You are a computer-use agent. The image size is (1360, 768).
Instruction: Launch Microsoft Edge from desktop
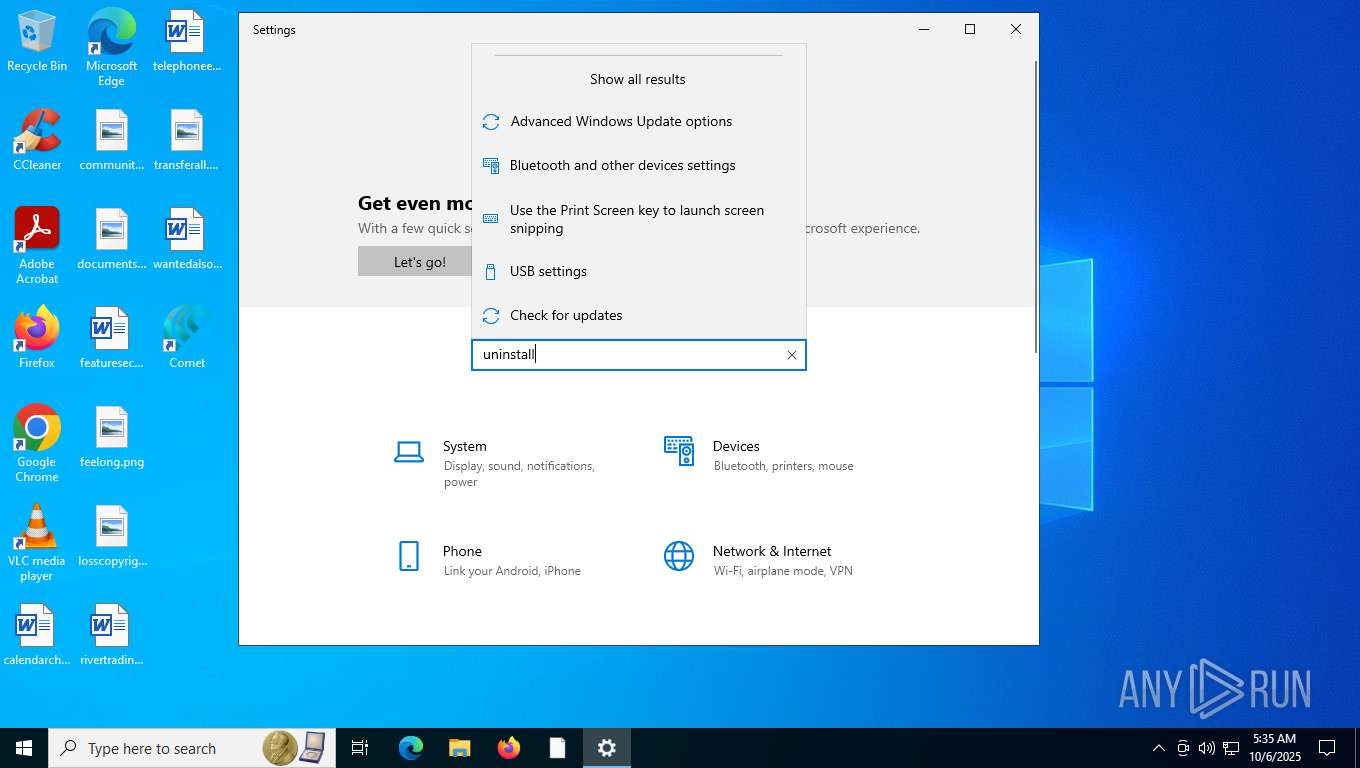pyautogui.click(x=111, y=48)
